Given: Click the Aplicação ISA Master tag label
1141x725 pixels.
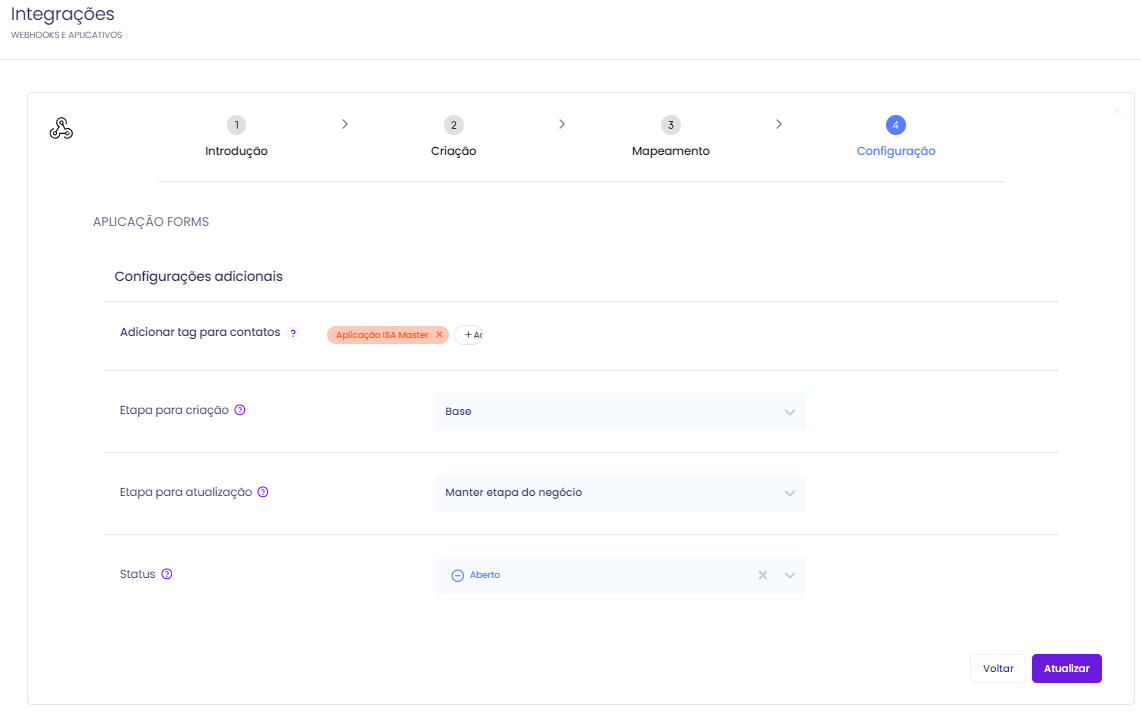Looking at the screenshot, I should [x=381, y=335].
